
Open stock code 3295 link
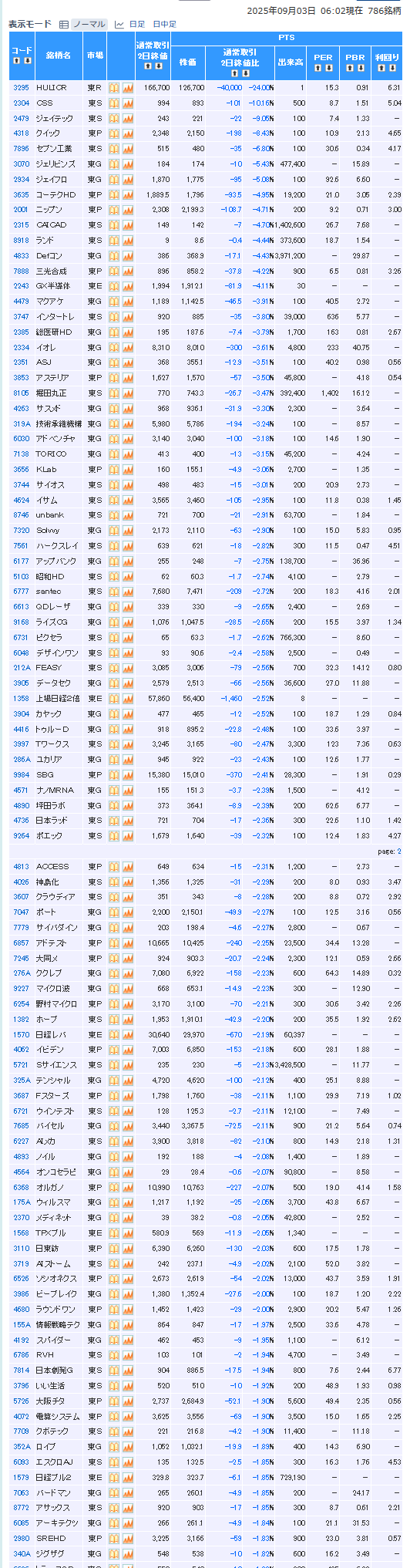pyautogui.click(x=22, y=88)
